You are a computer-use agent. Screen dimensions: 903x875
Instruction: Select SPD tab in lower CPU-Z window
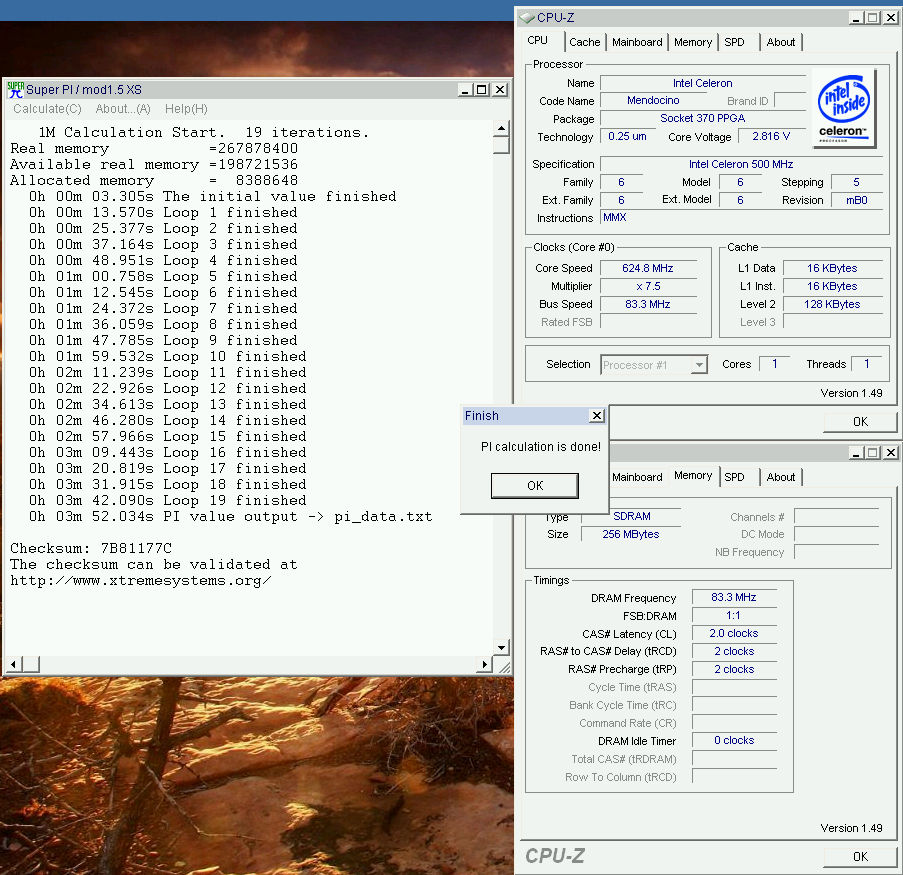(734, 477)
